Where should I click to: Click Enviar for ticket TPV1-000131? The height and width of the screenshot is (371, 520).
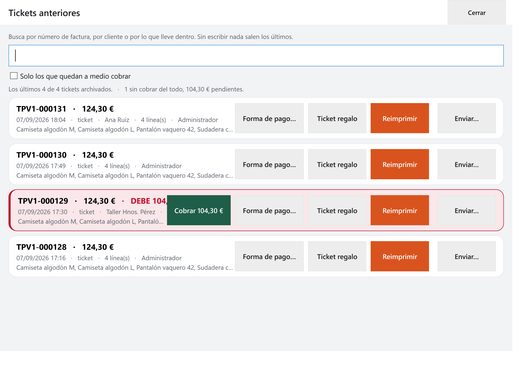[x=466, y=118]
